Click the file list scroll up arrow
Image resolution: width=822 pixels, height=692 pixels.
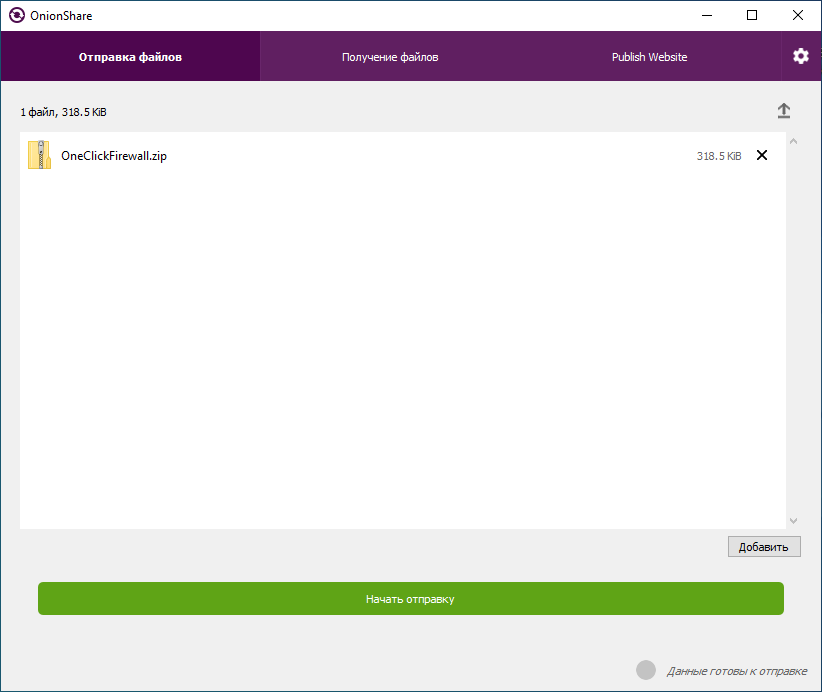793,141
